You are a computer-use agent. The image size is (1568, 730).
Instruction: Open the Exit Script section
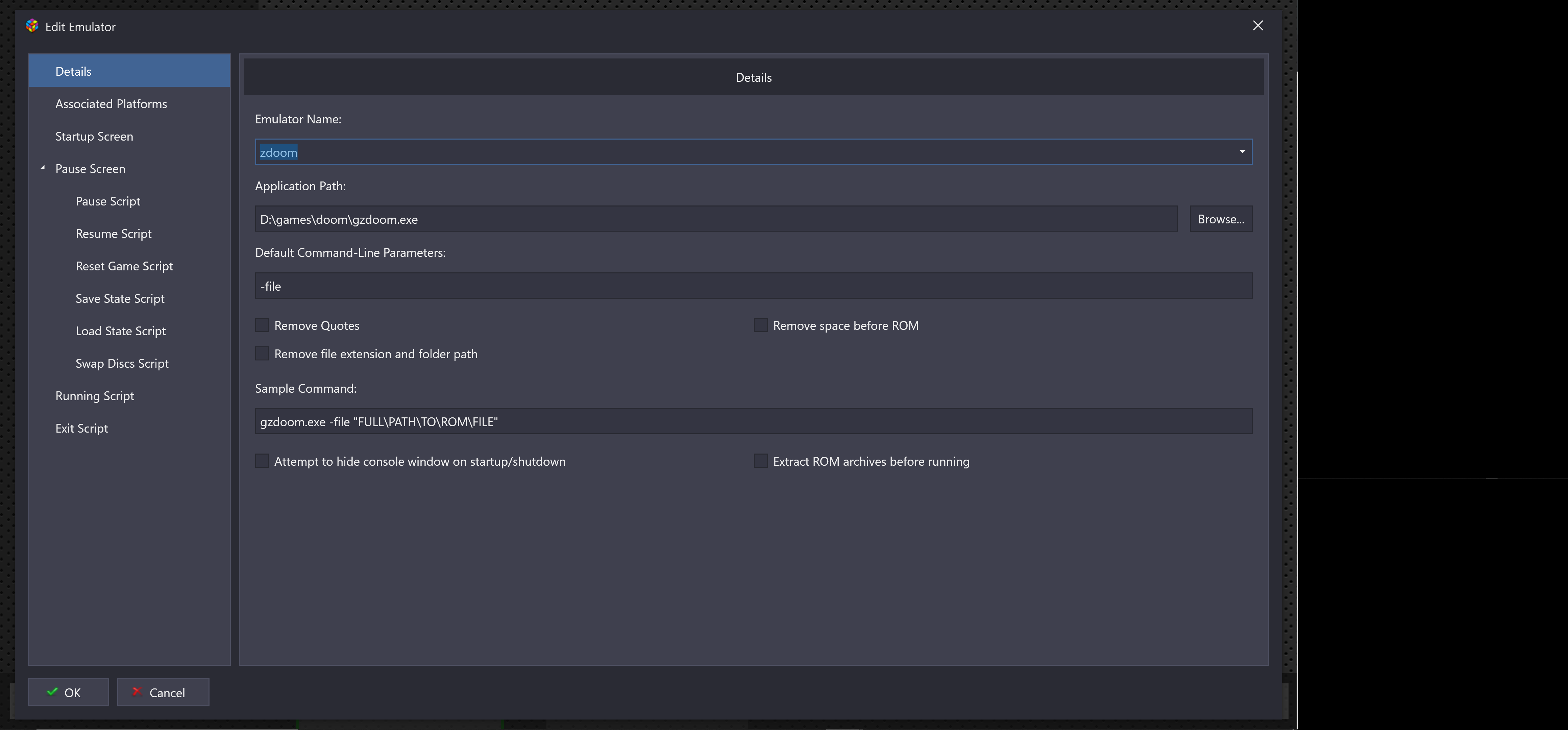(x=81, y=428)
